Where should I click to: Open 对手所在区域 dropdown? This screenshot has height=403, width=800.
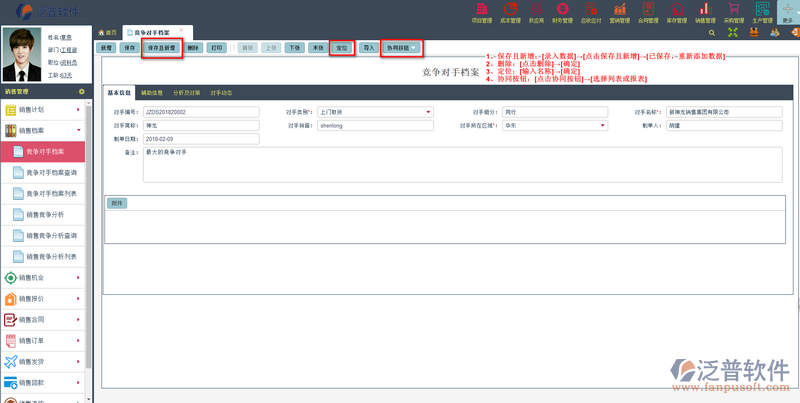(603, 125)
